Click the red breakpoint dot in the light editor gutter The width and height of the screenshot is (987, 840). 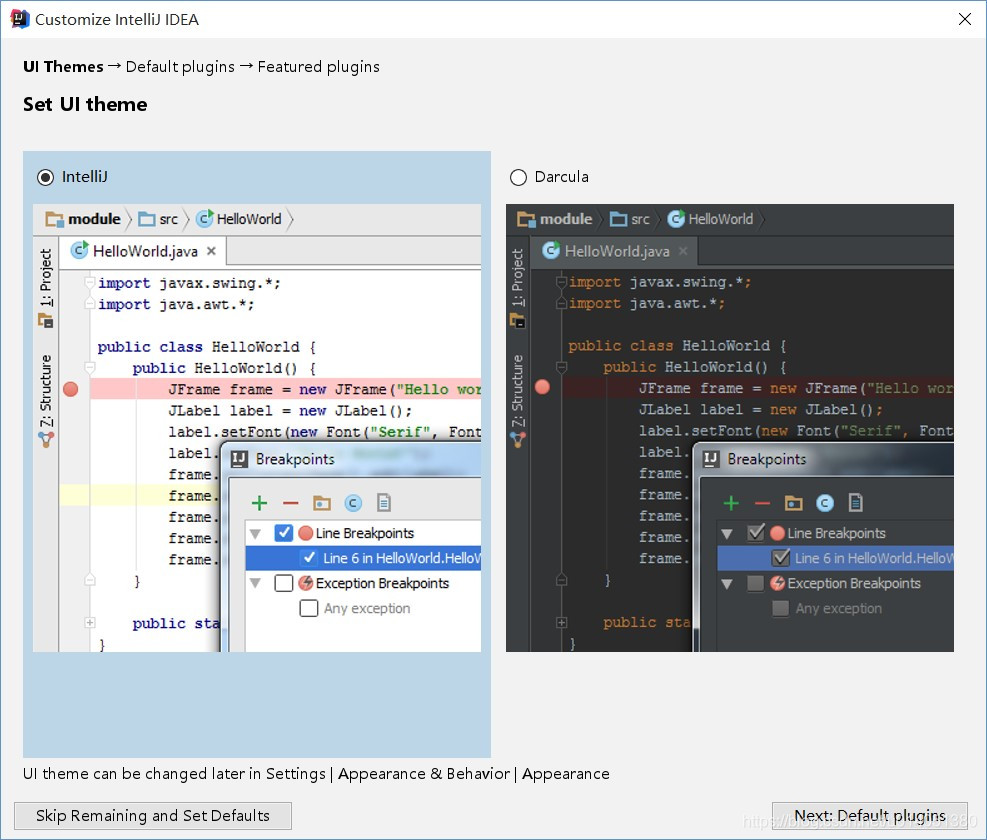pos(70,389)
